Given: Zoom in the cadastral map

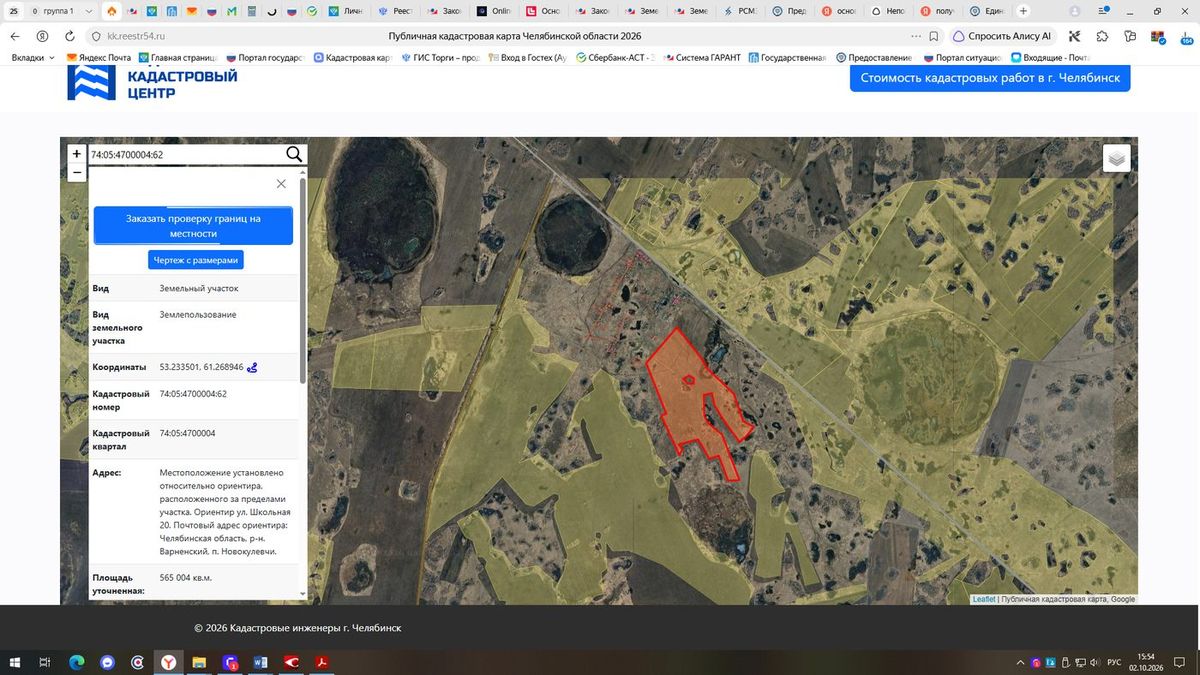Looking at the screenshot, I should tap(77, 154).
